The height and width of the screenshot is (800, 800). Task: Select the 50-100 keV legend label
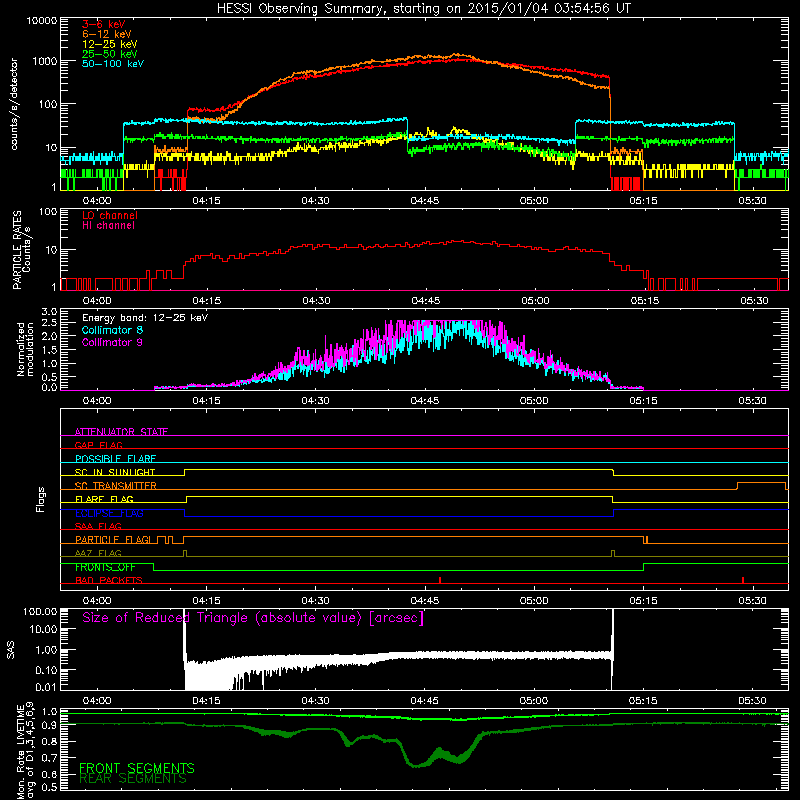coord(113,64)
